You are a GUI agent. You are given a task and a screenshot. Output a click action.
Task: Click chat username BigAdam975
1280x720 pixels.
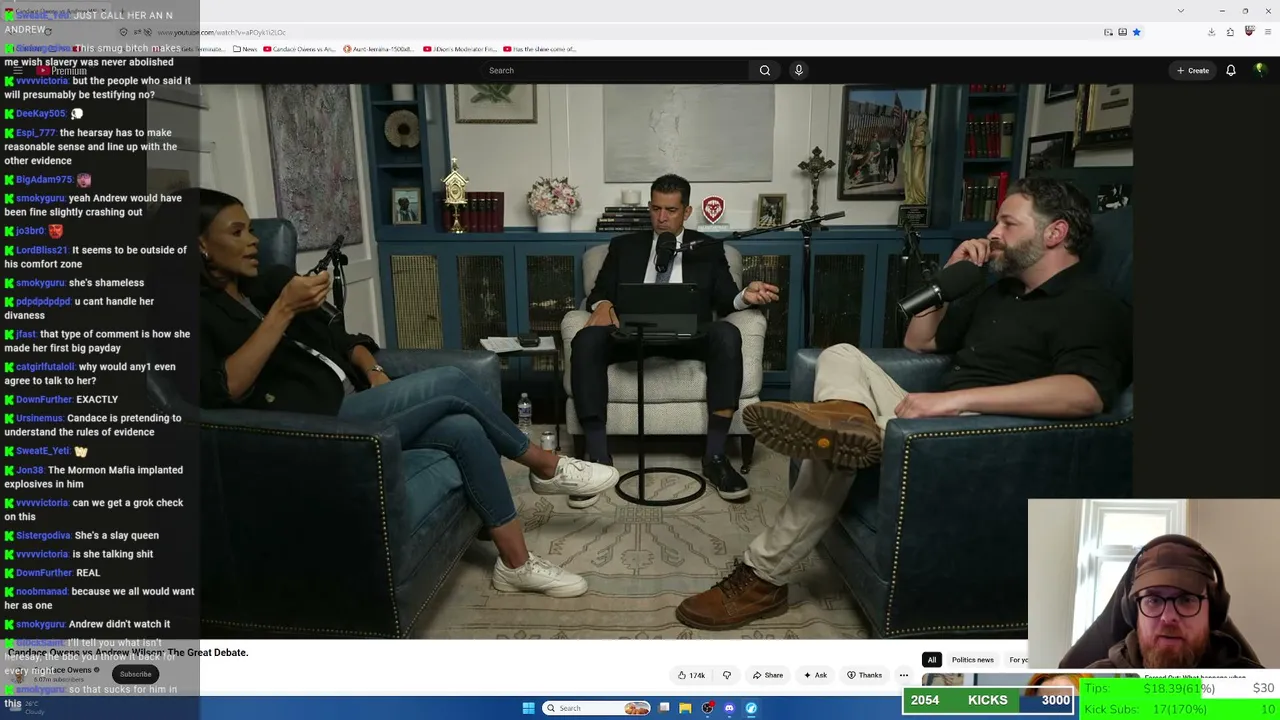(44, 179)
